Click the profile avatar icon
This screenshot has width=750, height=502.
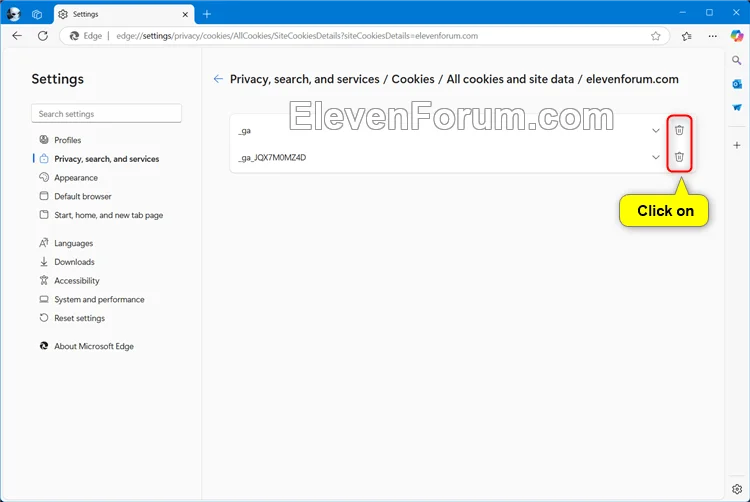coord(13,14)
